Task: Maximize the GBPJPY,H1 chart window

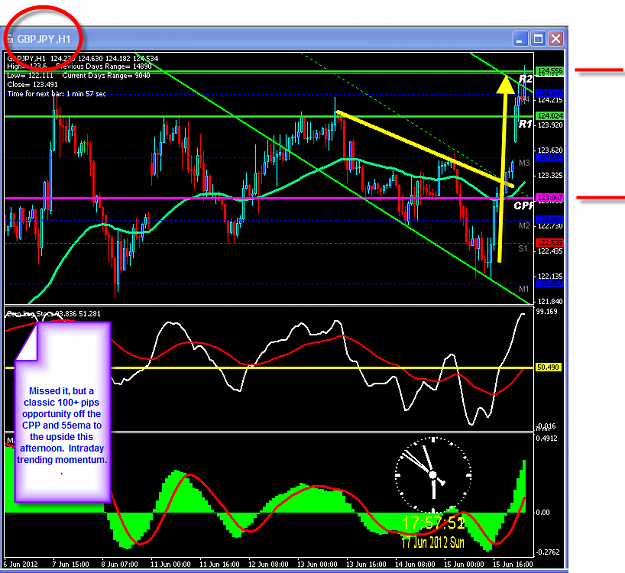Action: pyautogui.click(x=538, y=39)
